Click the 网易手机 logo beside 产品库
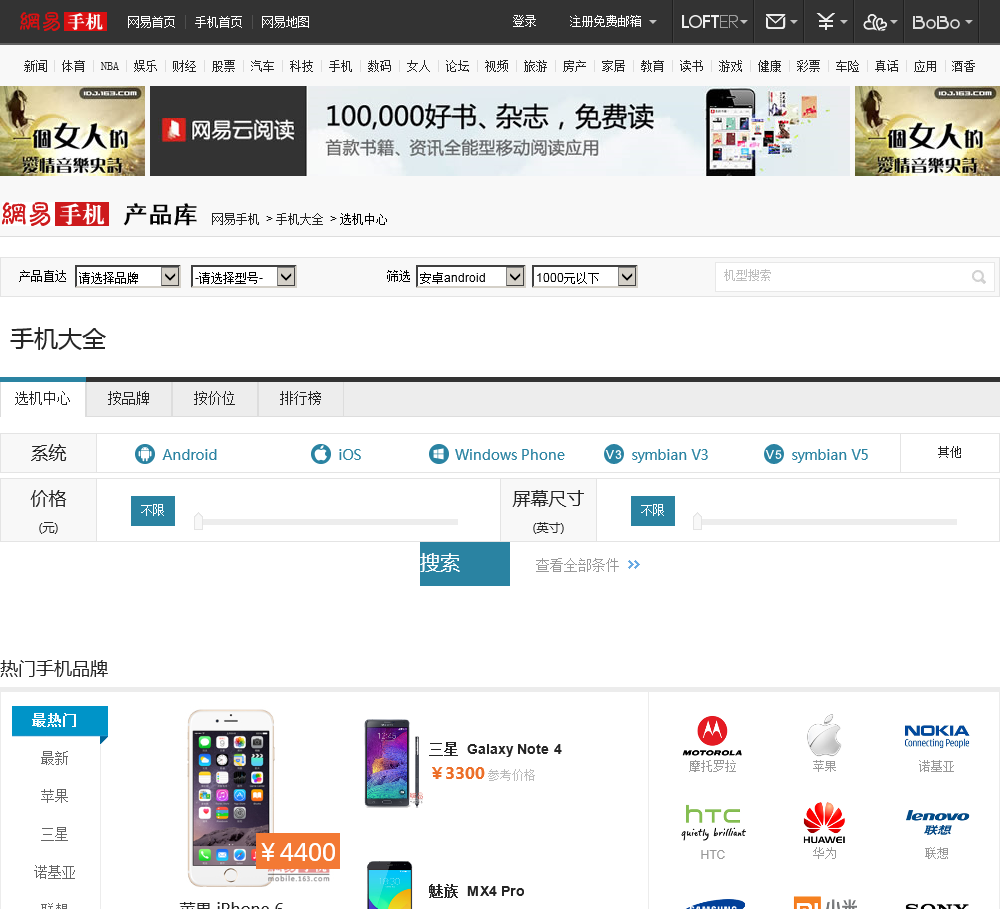 coord(55,214)
